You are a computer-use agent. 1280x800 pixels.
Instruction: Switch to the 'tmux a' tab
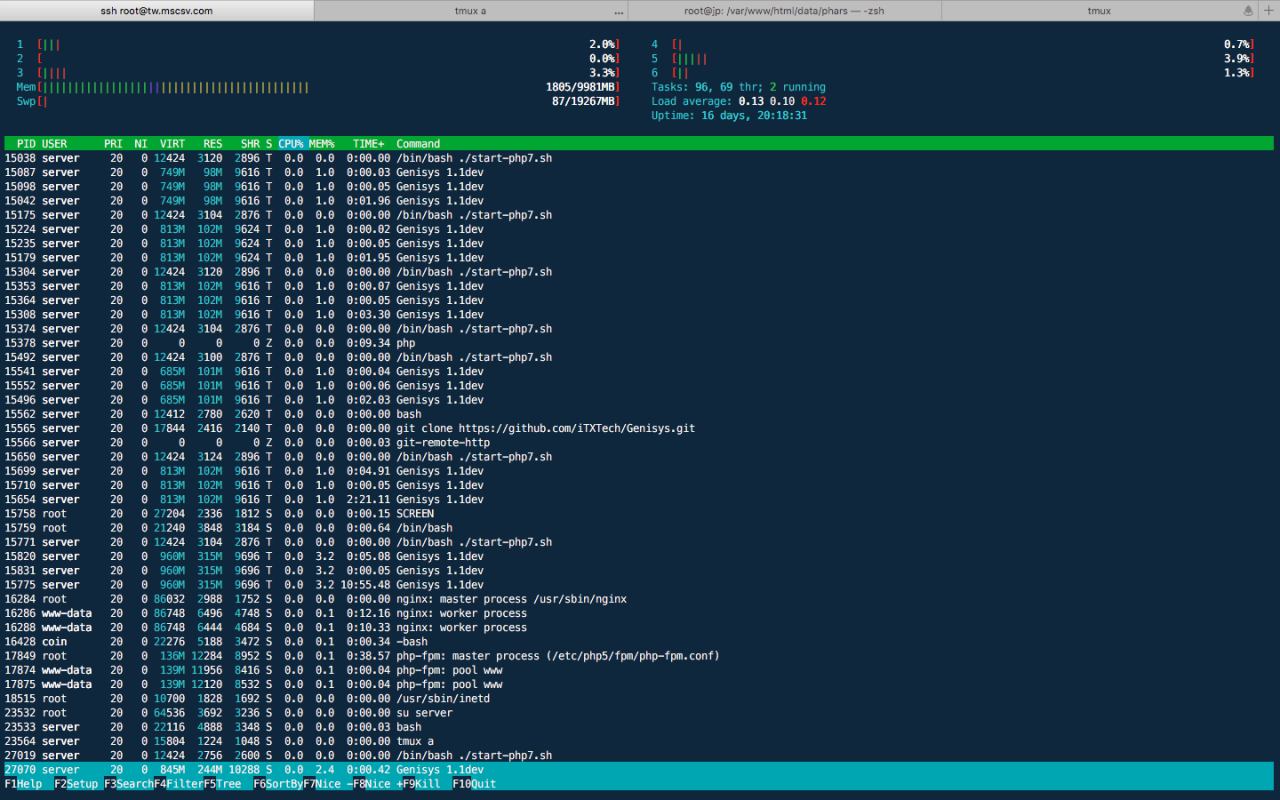[470, 10]
